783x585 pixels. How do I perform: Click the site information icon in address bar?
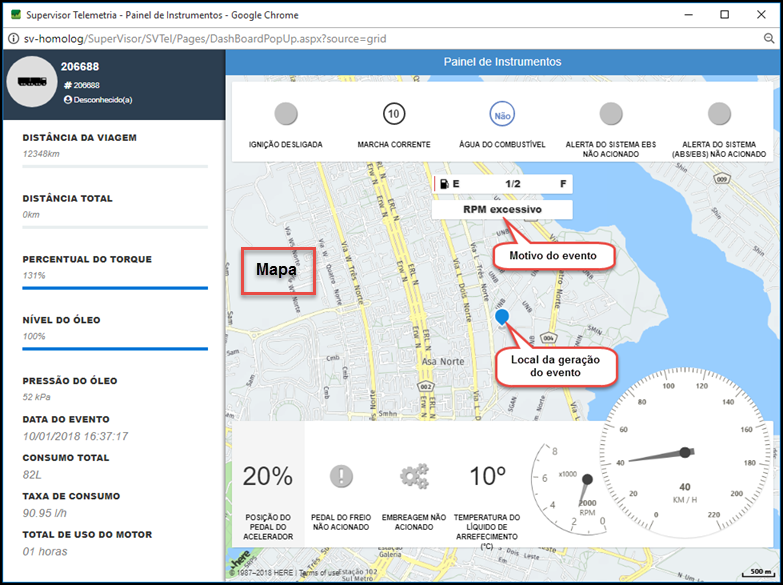pos(13,38)
